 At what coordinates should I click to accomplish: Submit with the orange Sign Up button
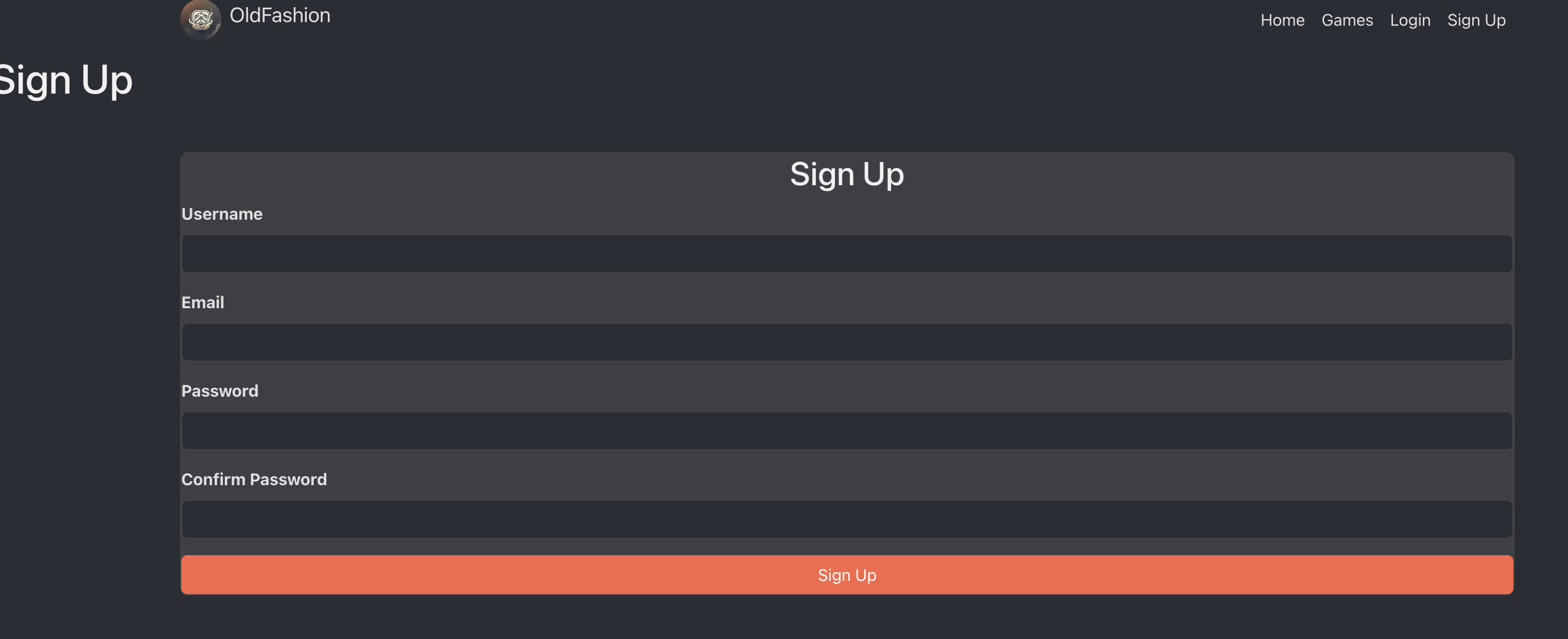point(847,575)
